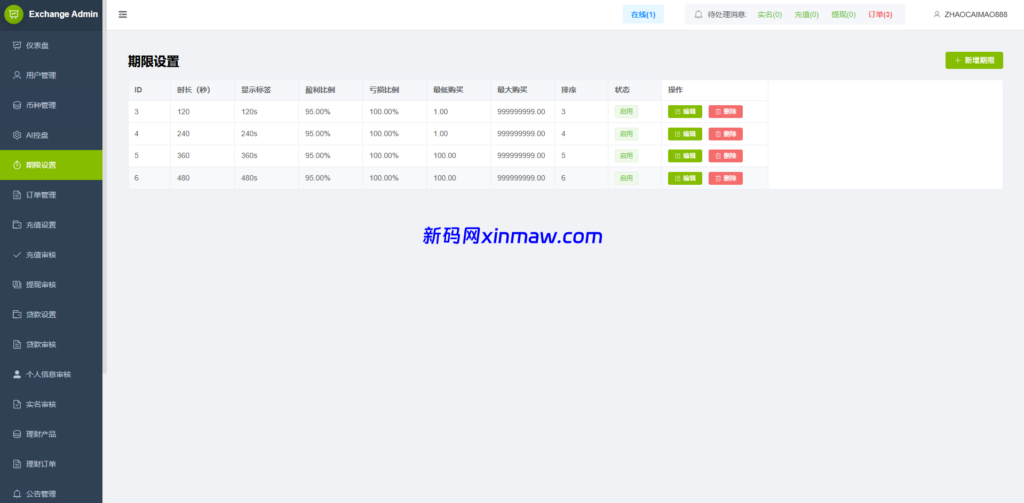1024x503 pixels.
Task: Edit the 240s period row
Action: coord(684,134)
